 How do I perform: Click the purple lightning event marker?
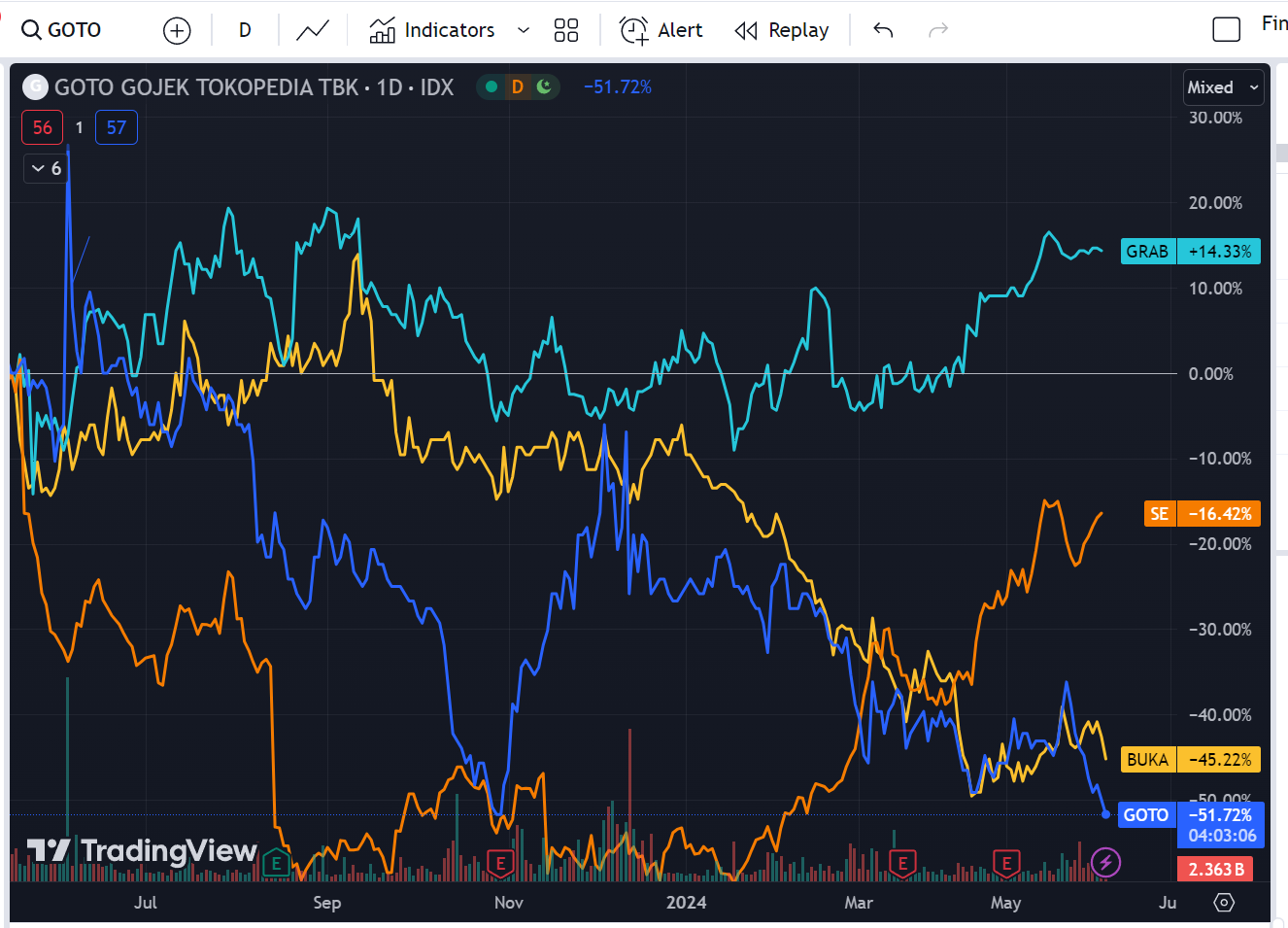coord(1106,862)
